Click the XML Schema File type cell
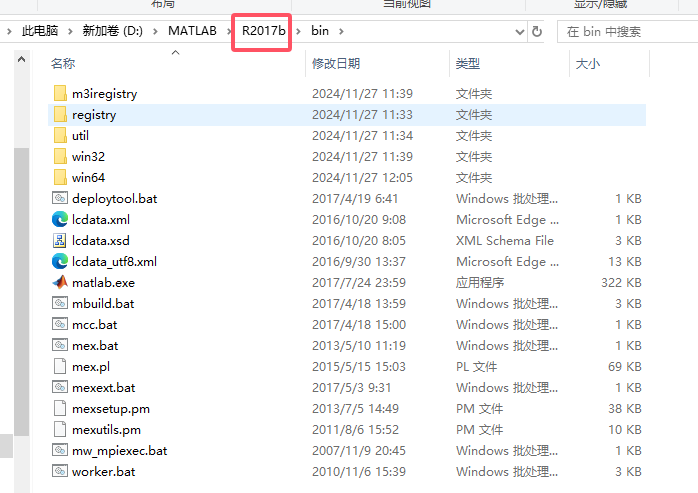 coord(505,241)
